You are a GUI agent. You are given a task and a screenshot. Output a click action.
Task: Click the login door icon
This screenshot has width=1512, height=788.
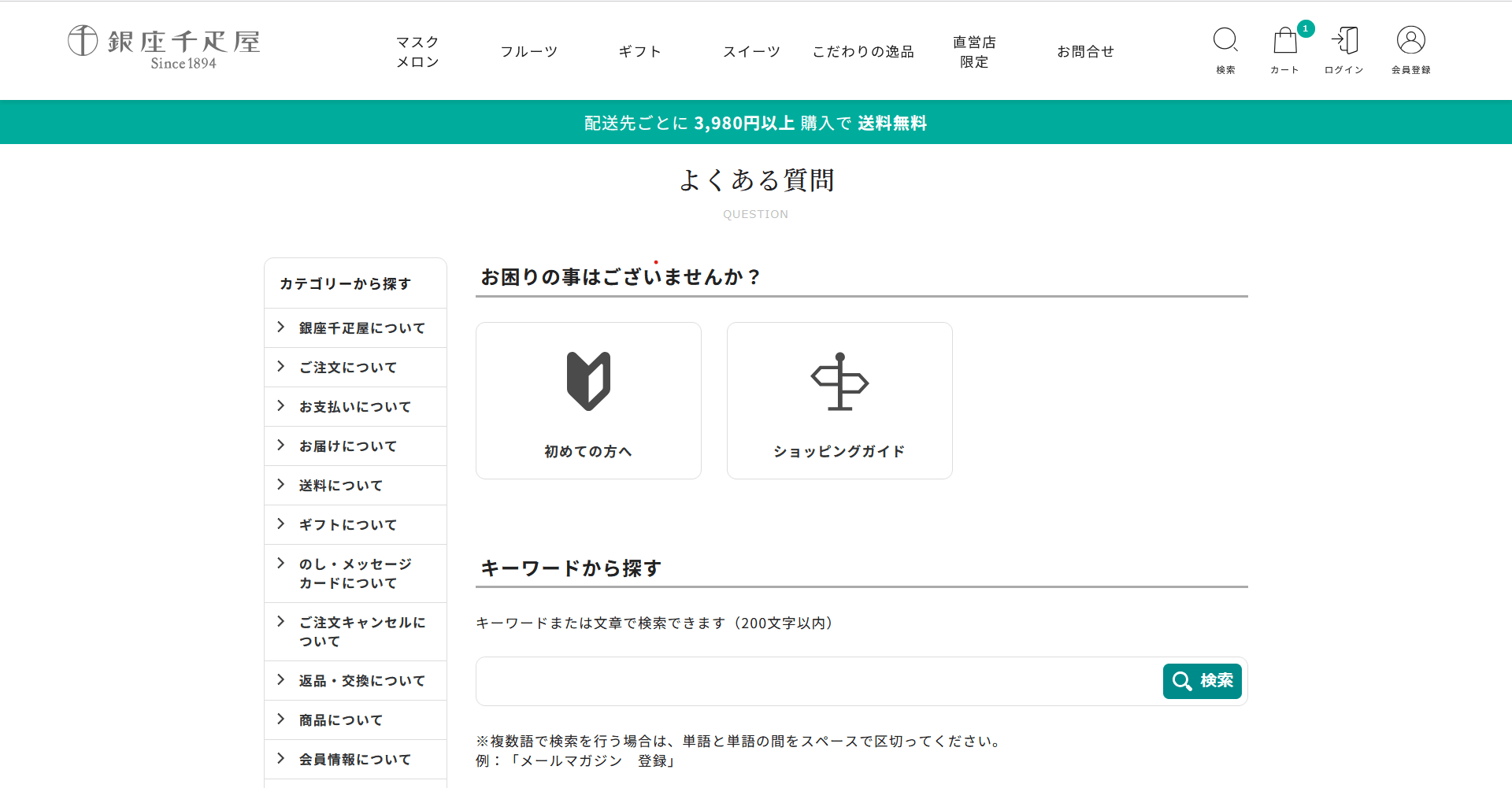1344,39
